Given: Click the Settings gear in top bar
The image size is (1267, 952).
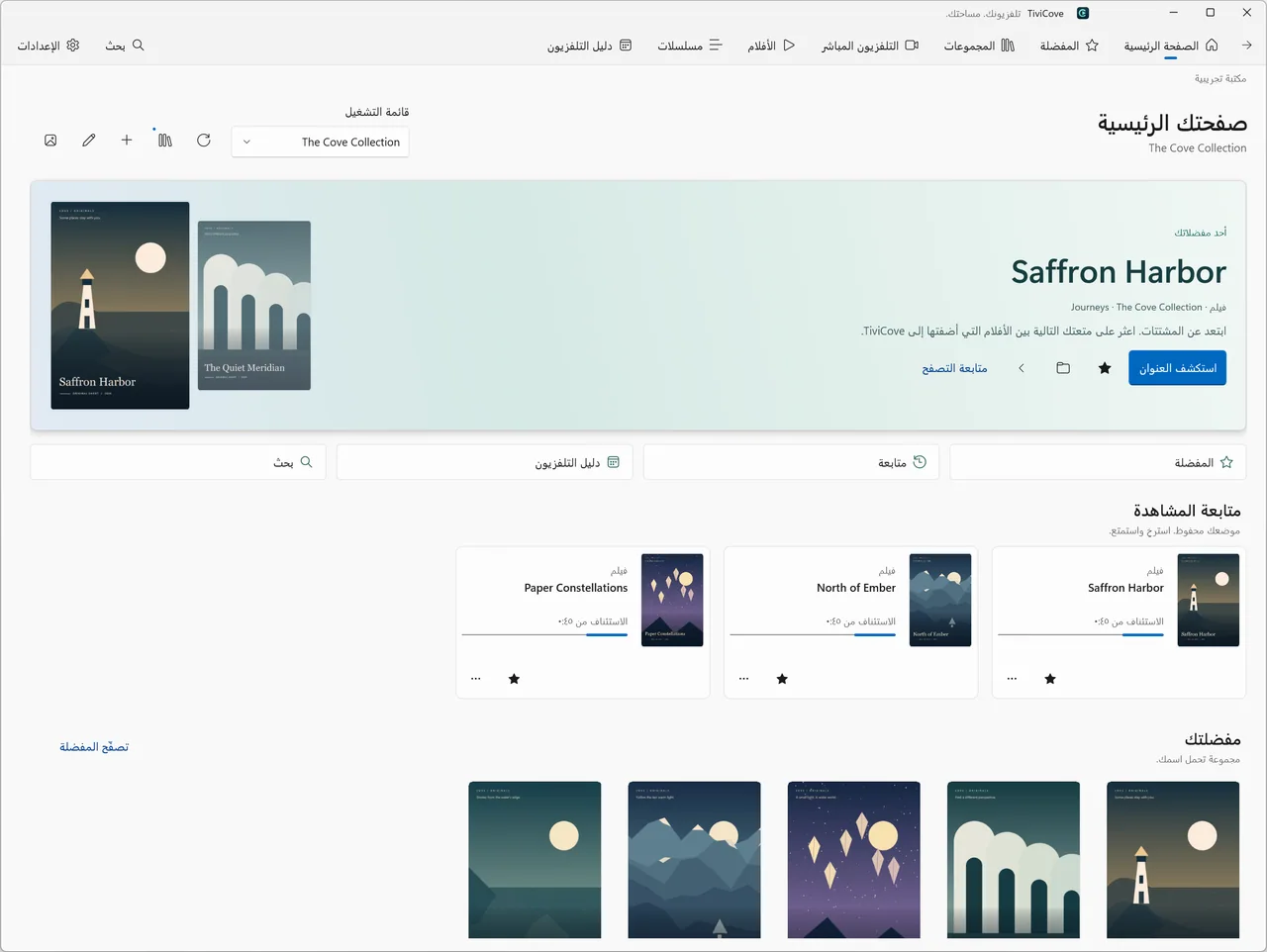Looking at the screenshot, I should (49, 46).
